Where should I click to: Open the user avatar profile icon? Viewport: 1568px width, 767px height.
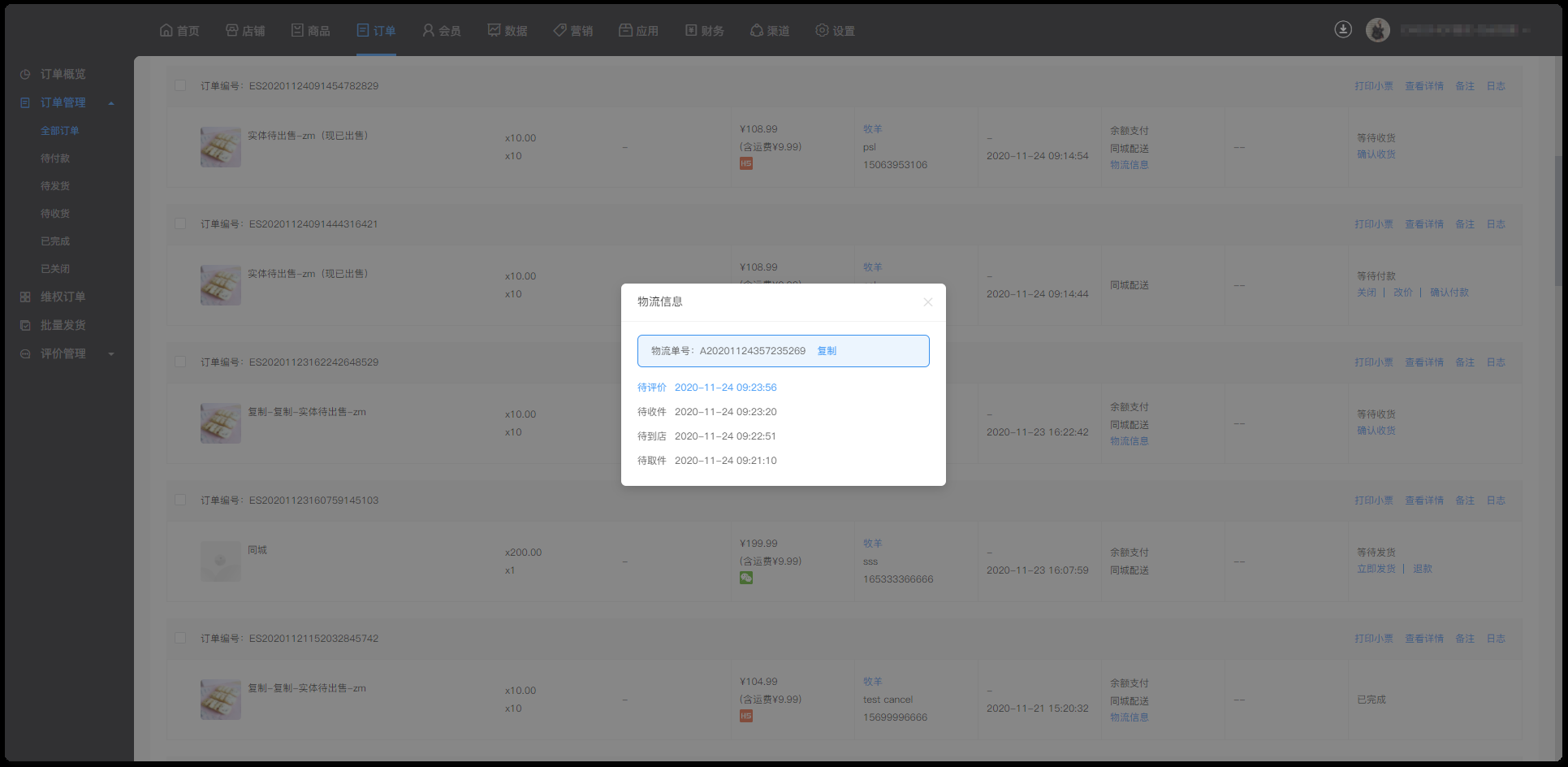(x=1377, y=30)
